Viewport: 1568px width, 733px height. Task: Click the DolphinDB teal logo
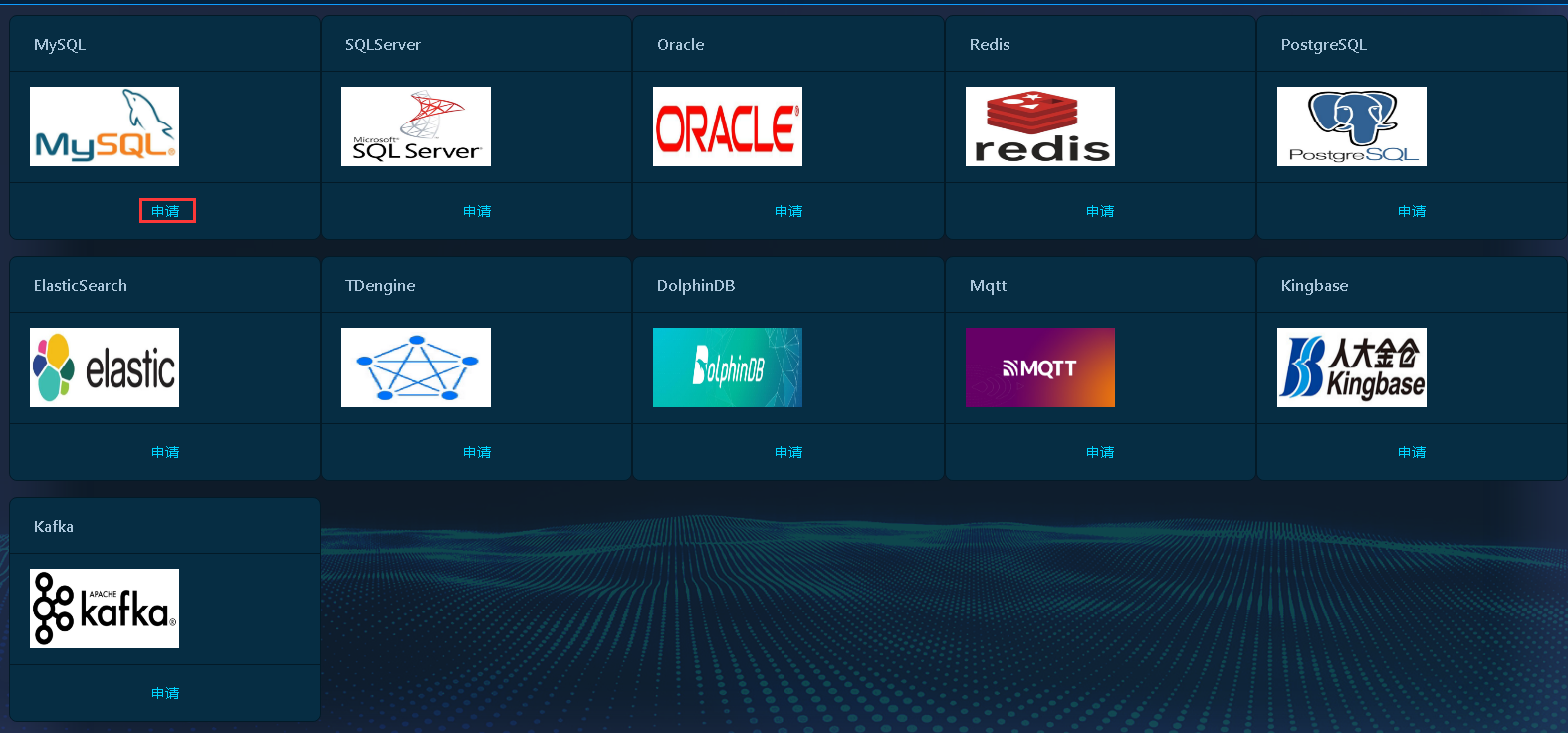coord(728,367)
